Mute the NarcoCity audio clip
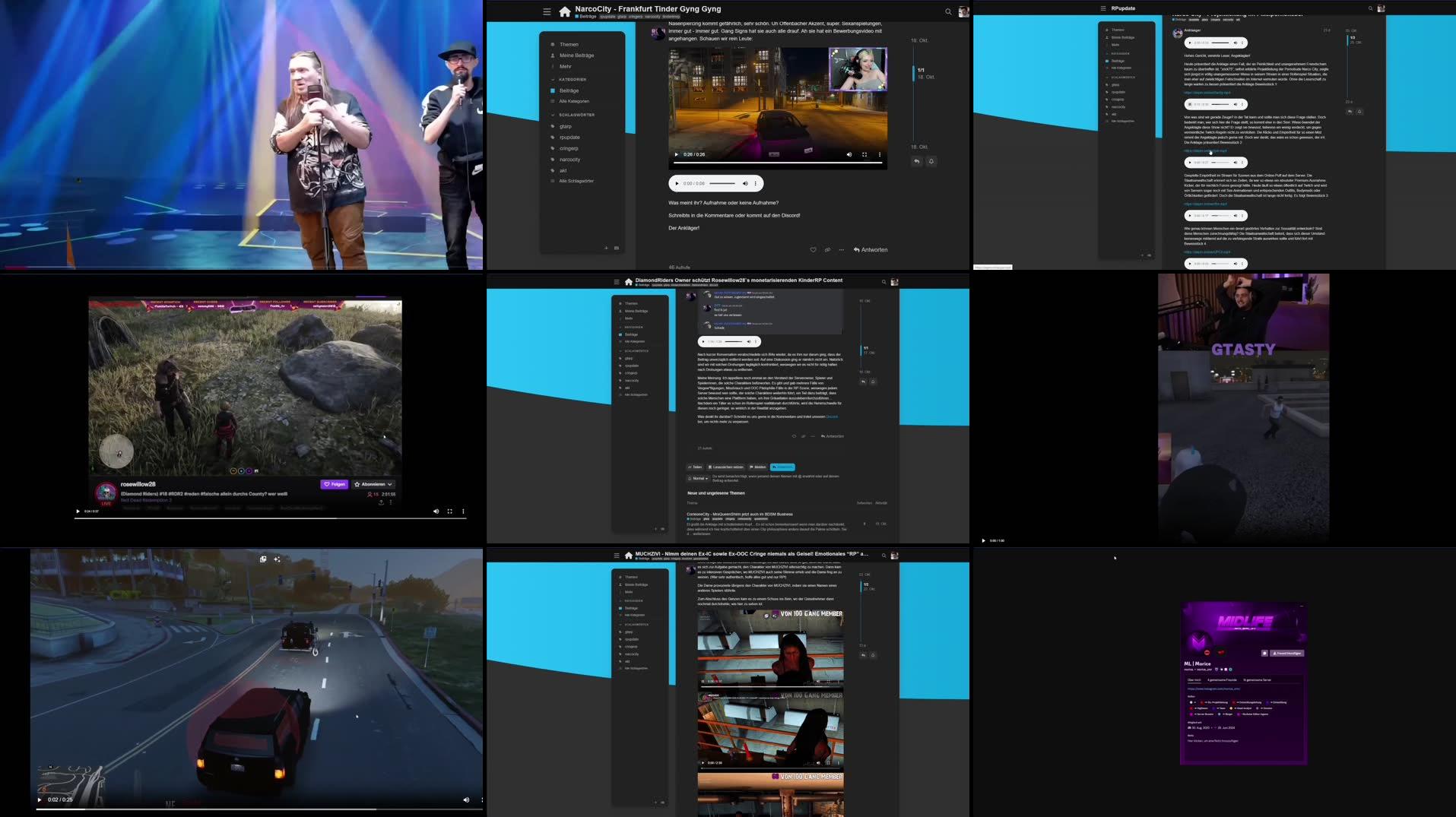 [x=745, y=183]
